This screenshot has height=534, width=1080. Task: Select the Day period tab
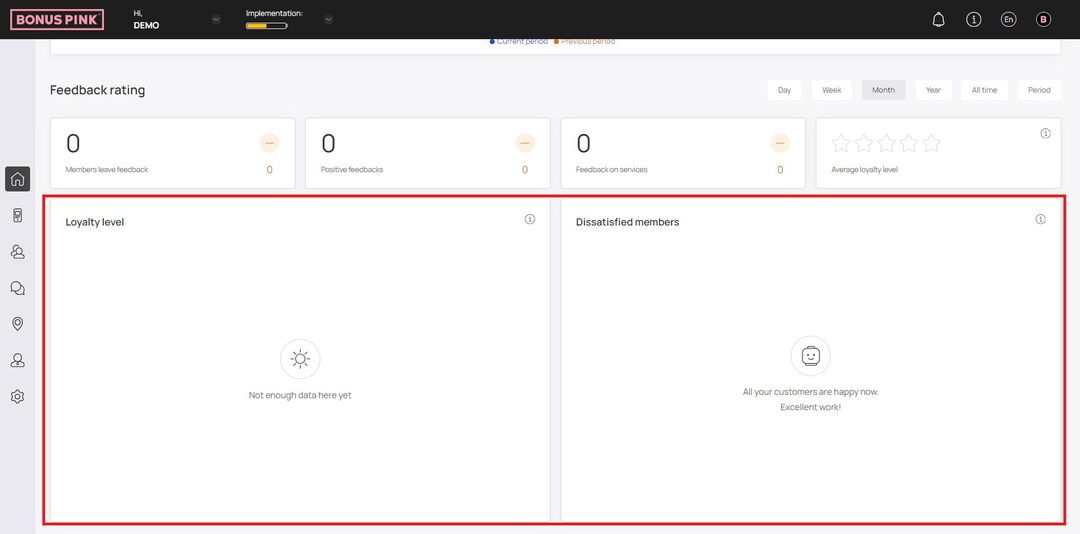(785, 90)
